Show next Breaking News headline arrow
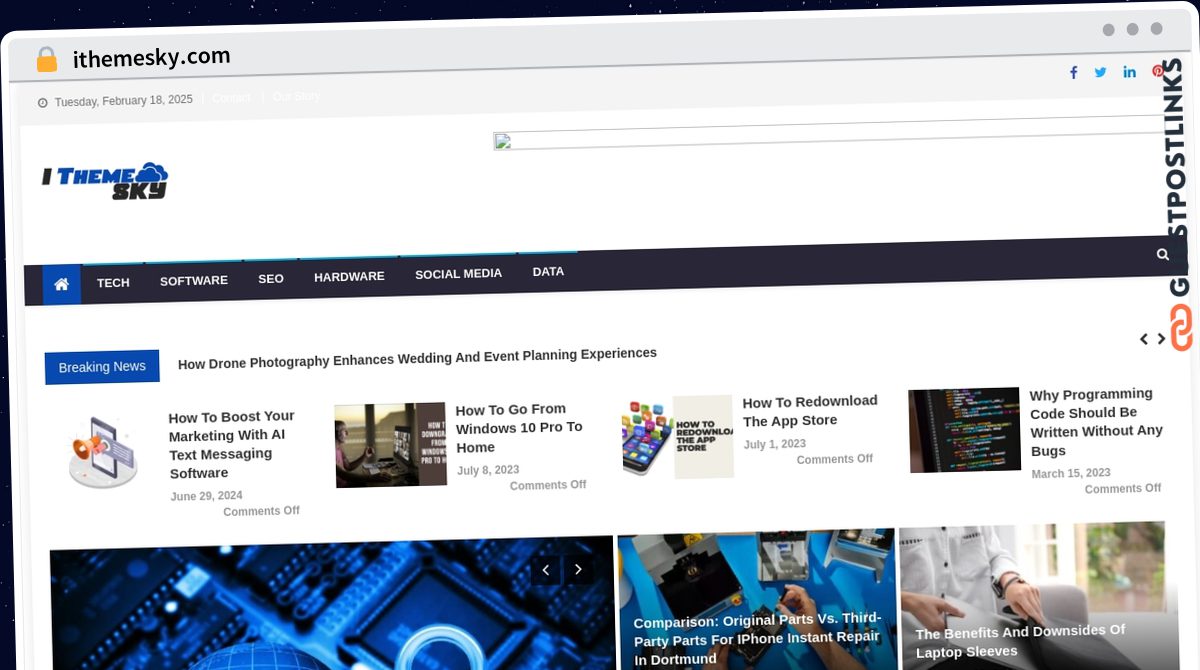 [1161, 339]
